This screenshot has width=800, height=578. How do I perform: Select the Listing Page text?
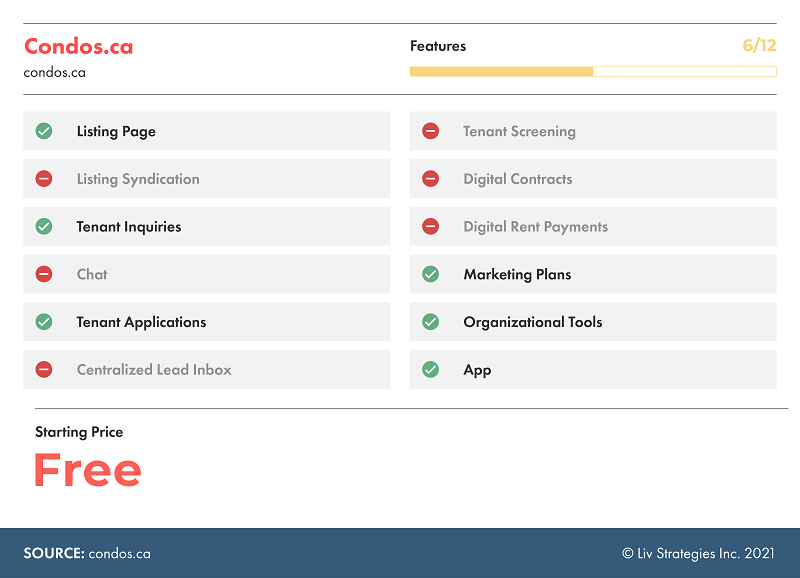click(116, 132)
